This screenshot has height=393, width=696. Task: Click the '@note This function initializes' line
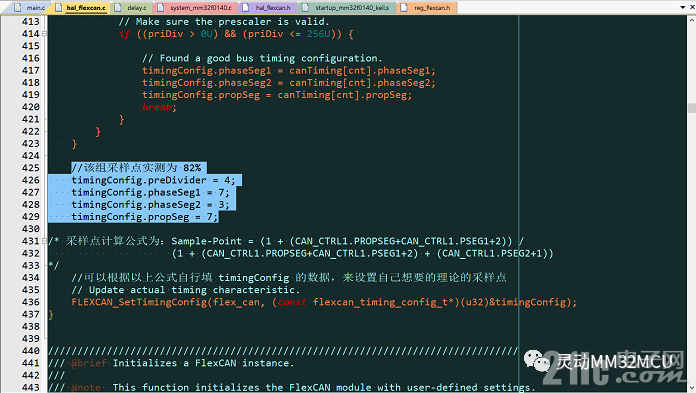[x=292, y=387]
